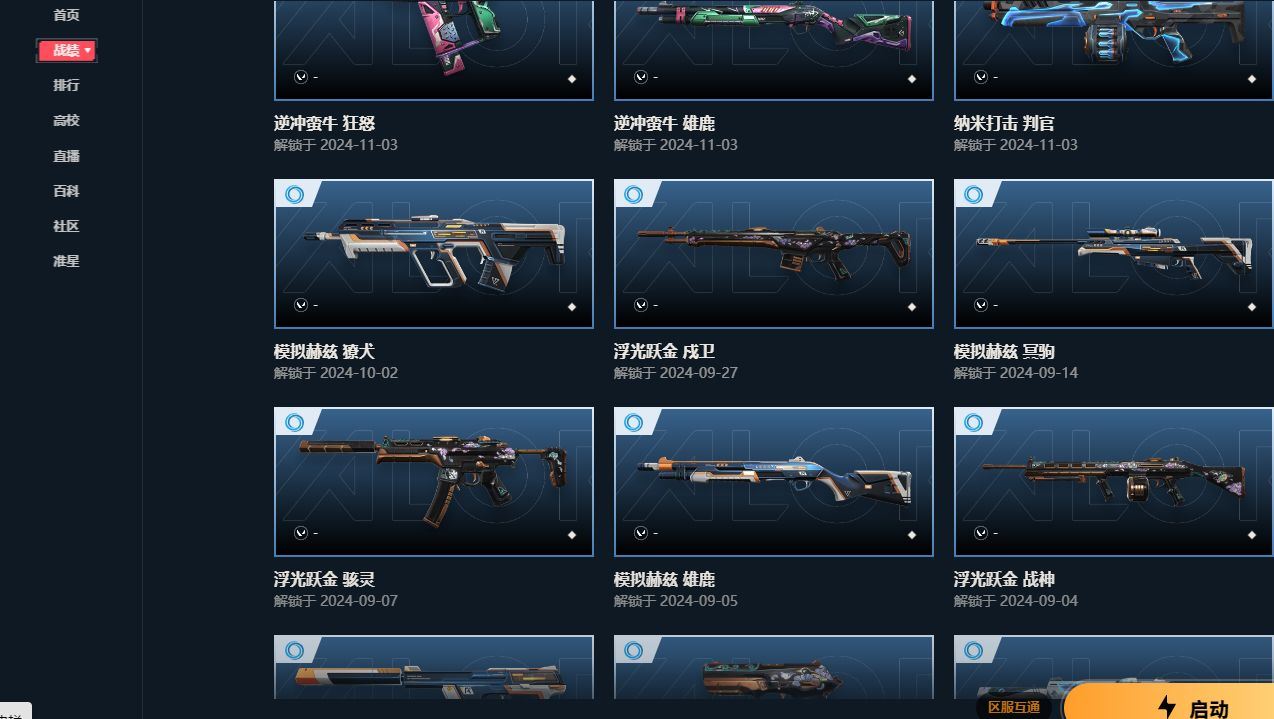
Task: Click the diamond tier icon on 模拟赫兹 冥驹 card
Action: tap(1251, 307)
